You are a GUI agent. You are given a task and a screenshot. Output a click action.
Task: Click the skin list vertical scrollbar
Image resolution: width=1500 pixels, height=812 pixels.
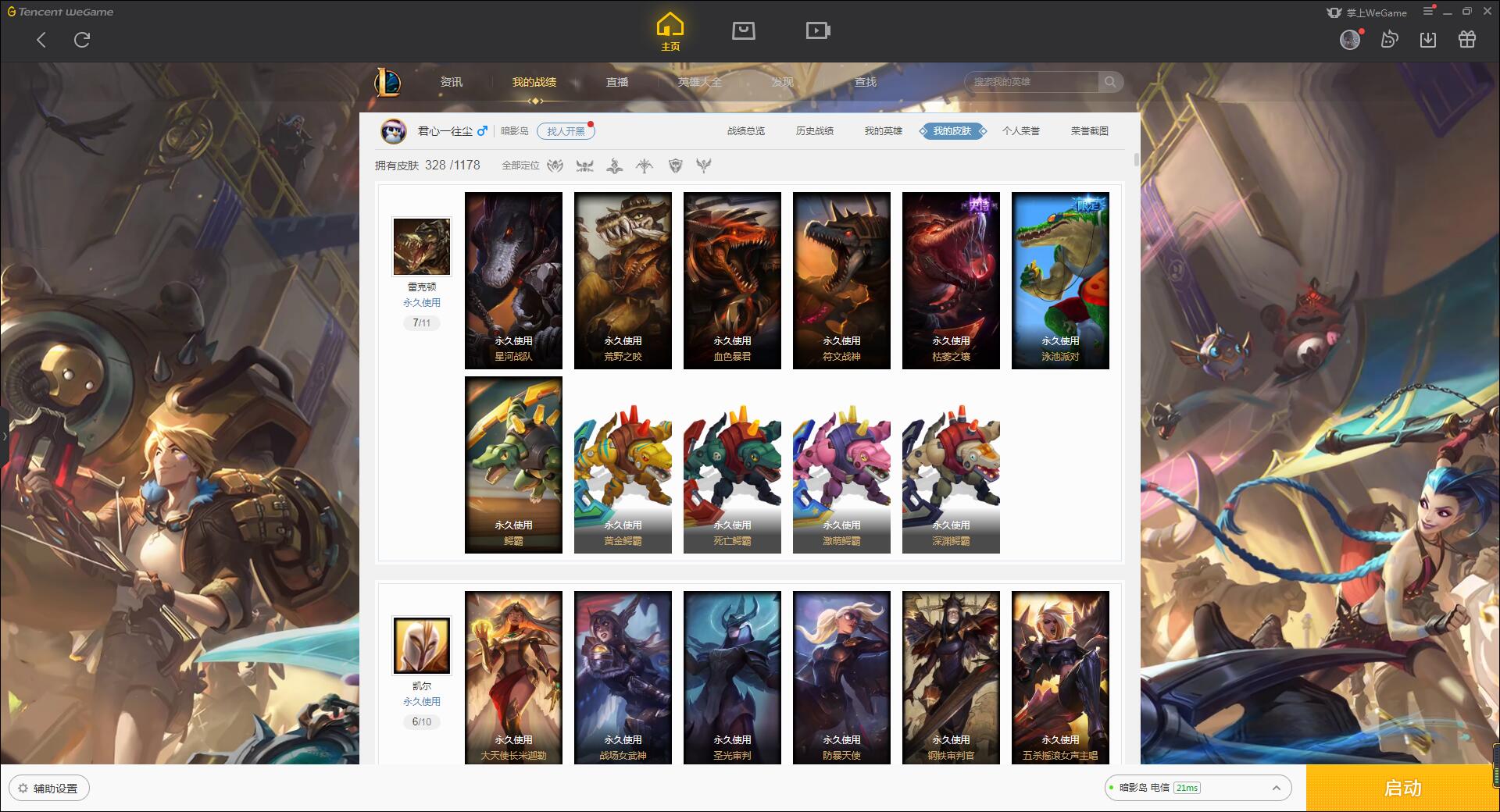[x=1136, y=160]
